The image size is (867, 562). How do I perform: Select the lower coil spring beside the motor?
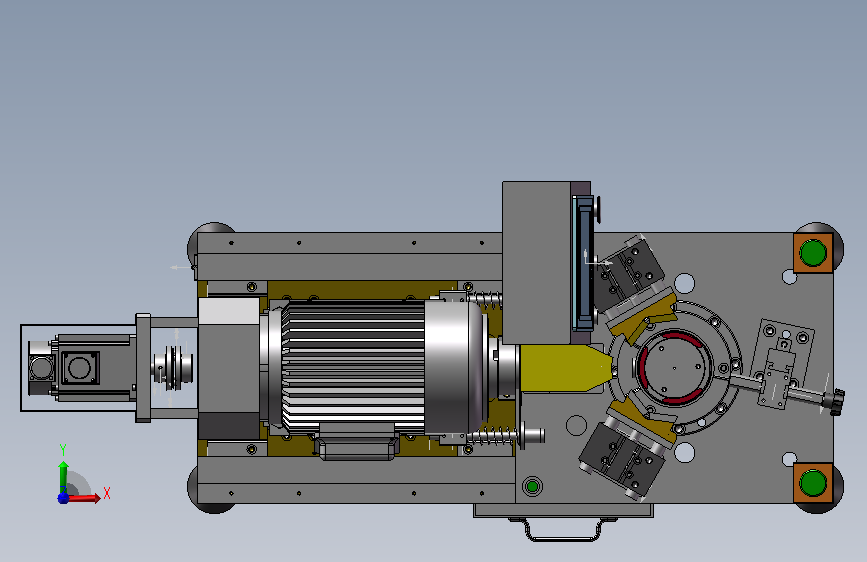tap(492, 436)
